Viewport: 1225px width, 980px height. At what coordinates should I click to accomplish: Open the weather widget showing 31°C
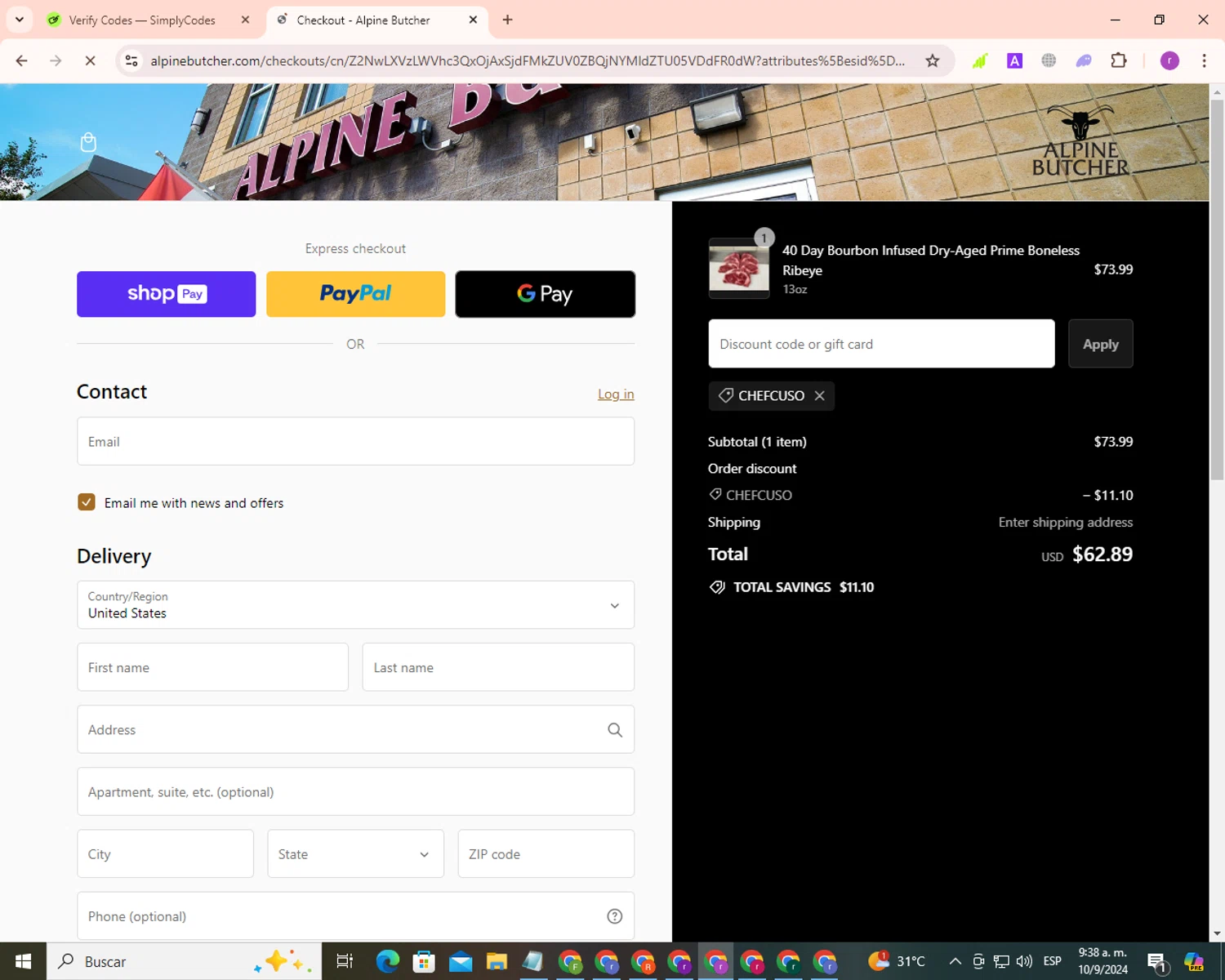[x=897, y=961]
